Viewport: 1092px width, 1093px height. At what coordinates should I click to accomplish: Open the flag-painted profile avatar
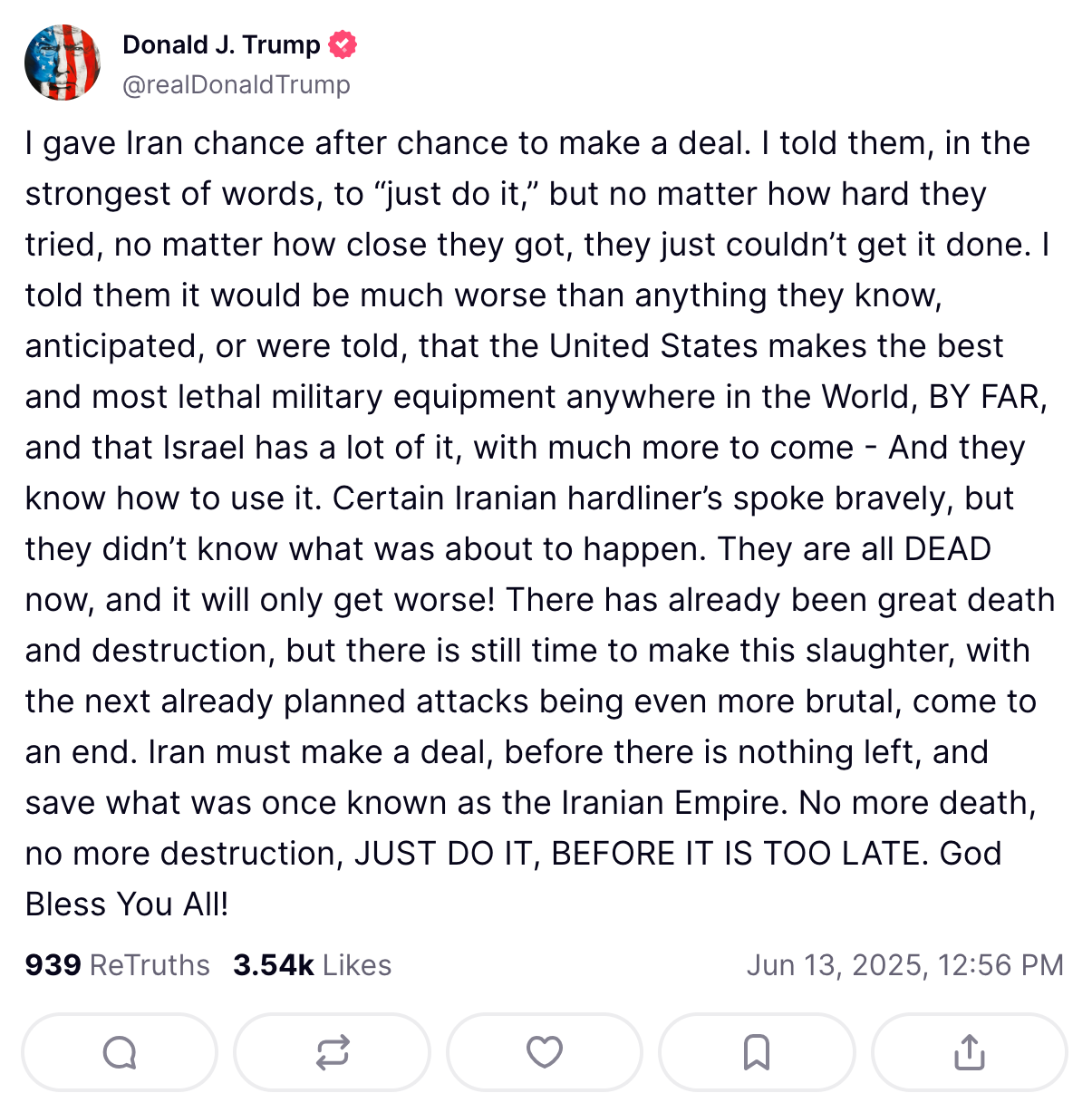click(63, 63)
